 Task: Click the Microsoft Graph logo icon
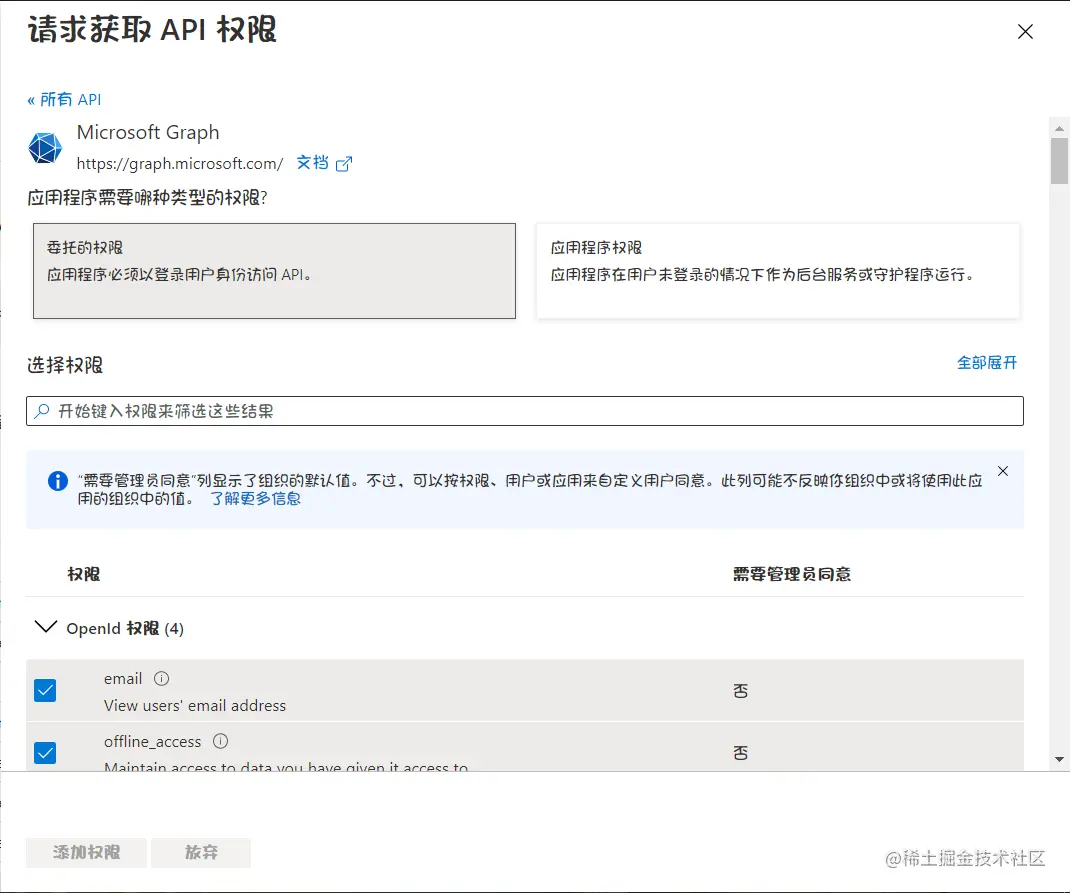45,147
